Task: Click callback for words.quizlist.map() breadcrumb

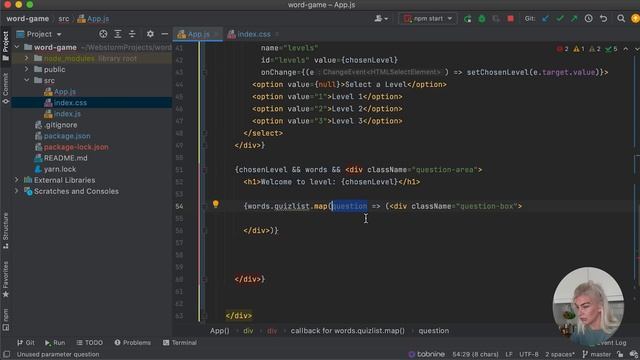Action: (347, 331)
